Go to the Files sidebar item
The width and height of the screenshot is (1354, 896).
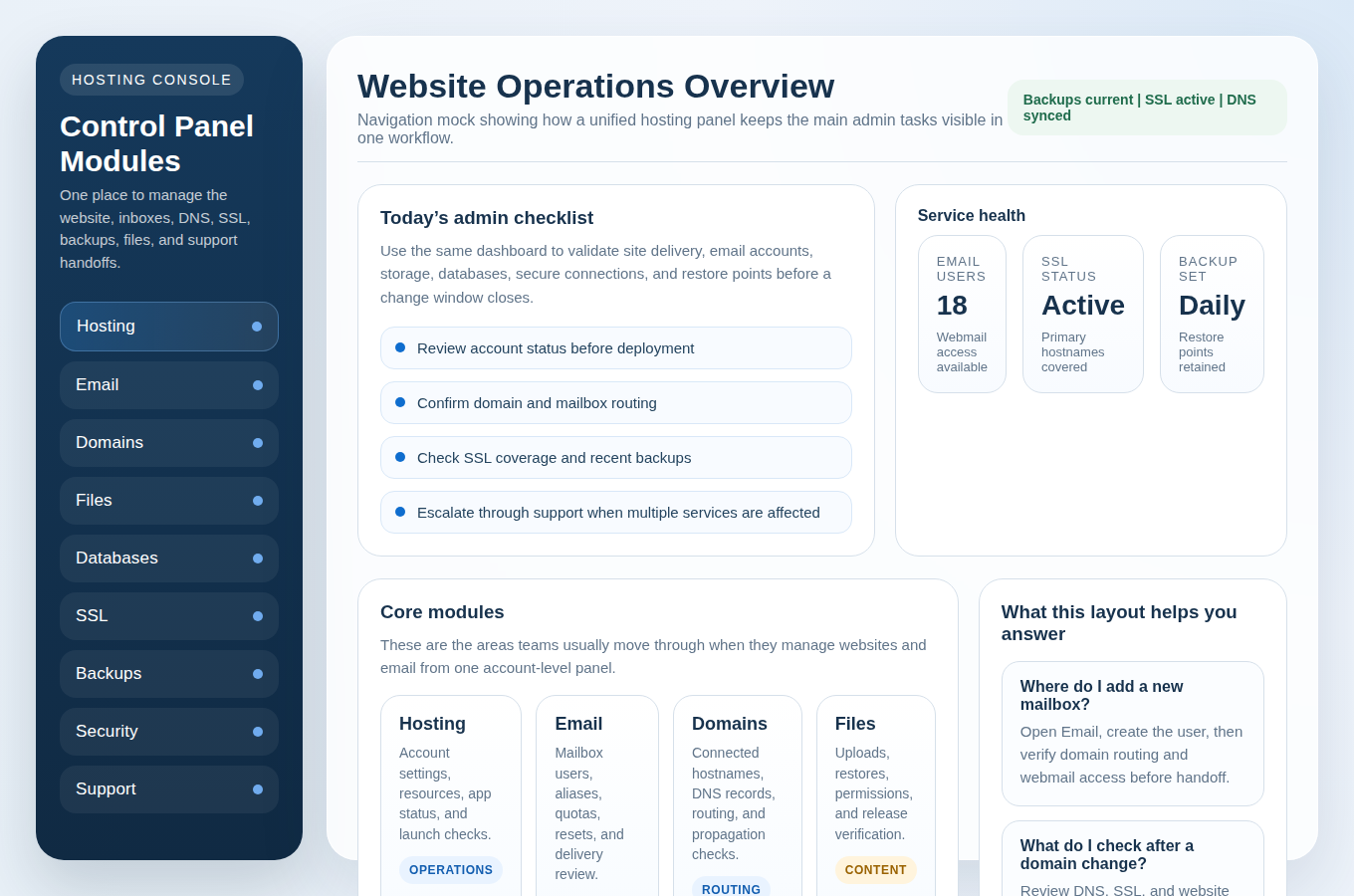[169, 501]
